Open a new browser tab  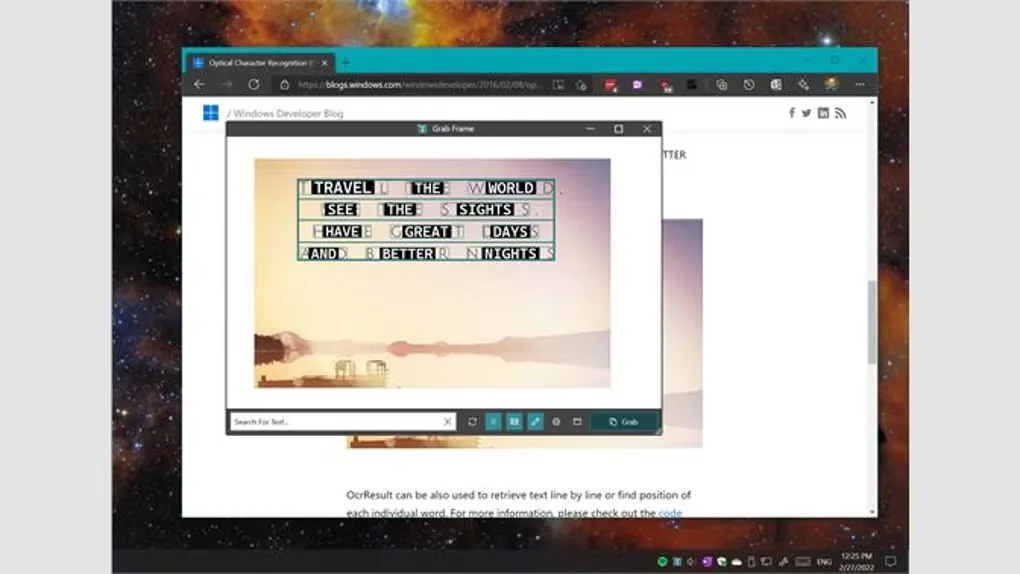(x=345, y=62)
